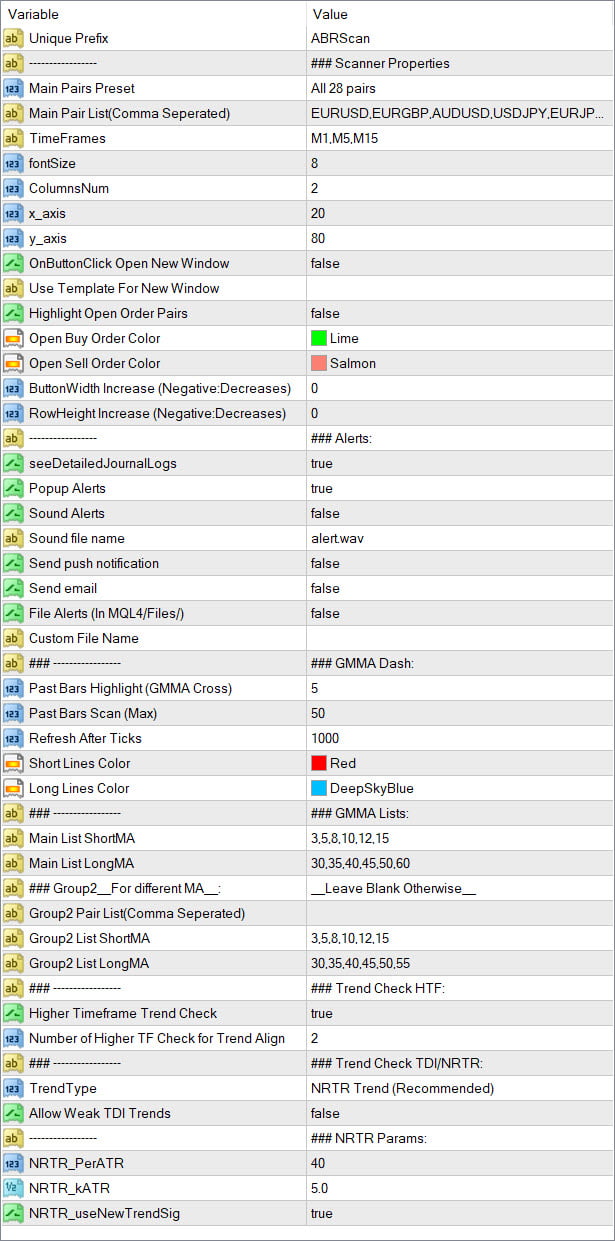This screenshot has height=1241, width=615.
Task: Click the color icon beside Long Lines Color
Action: pos(13,788)
